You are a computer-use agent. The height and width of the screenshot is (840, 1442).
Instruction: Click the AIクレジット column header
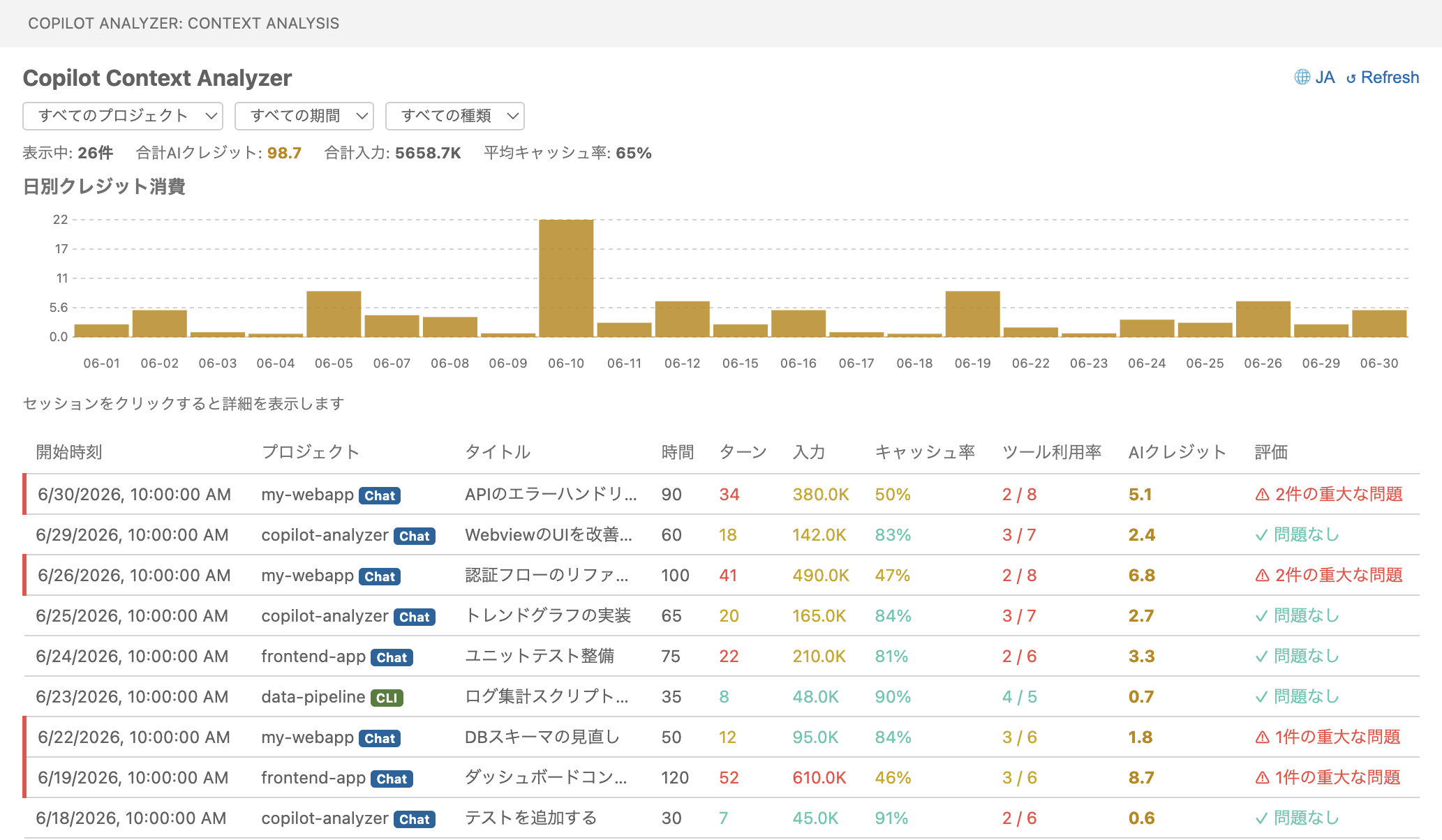(x=1177, y=452)
